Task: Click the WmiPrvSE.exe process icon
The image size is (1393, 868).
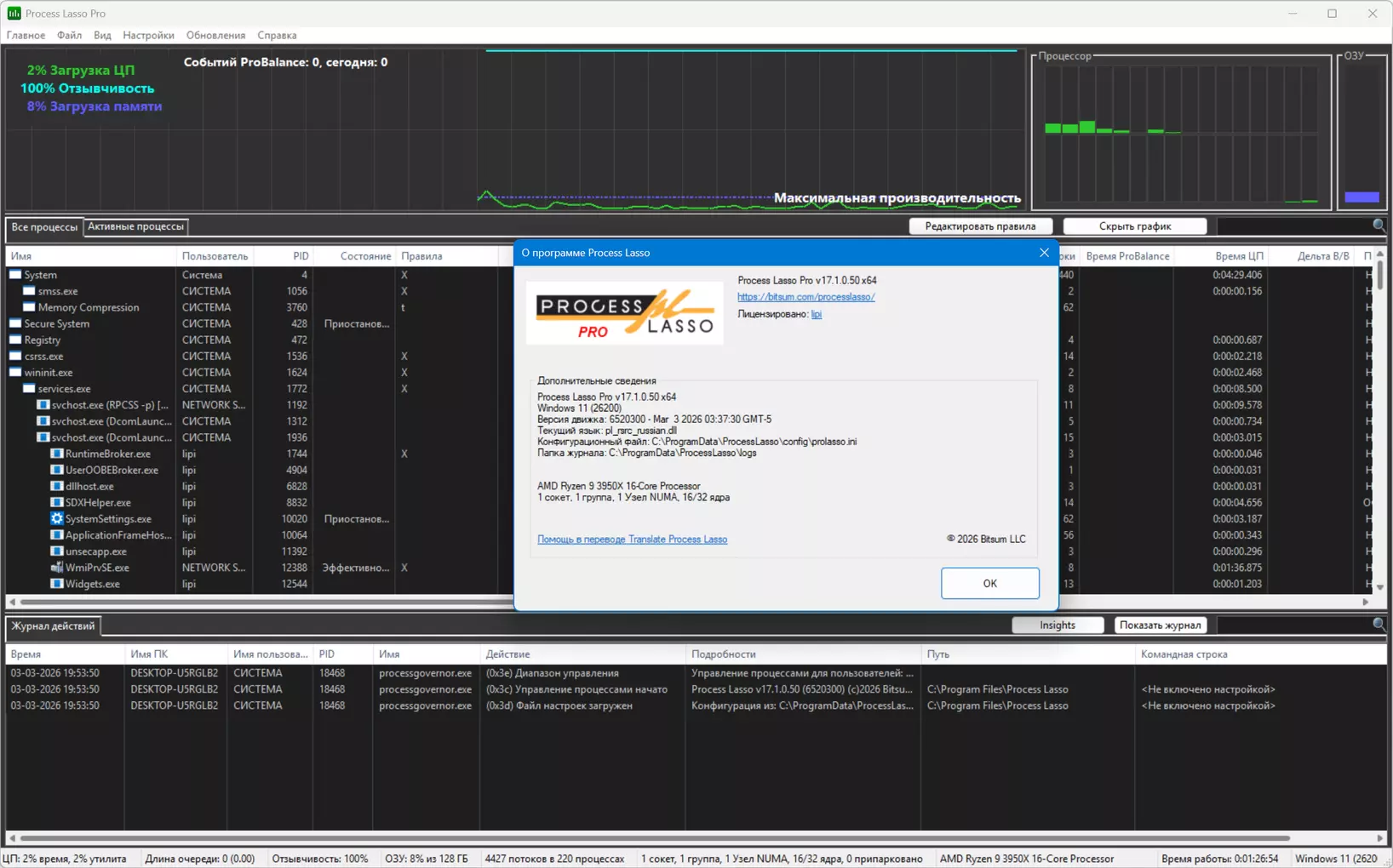Action: [x=56, y=568]
